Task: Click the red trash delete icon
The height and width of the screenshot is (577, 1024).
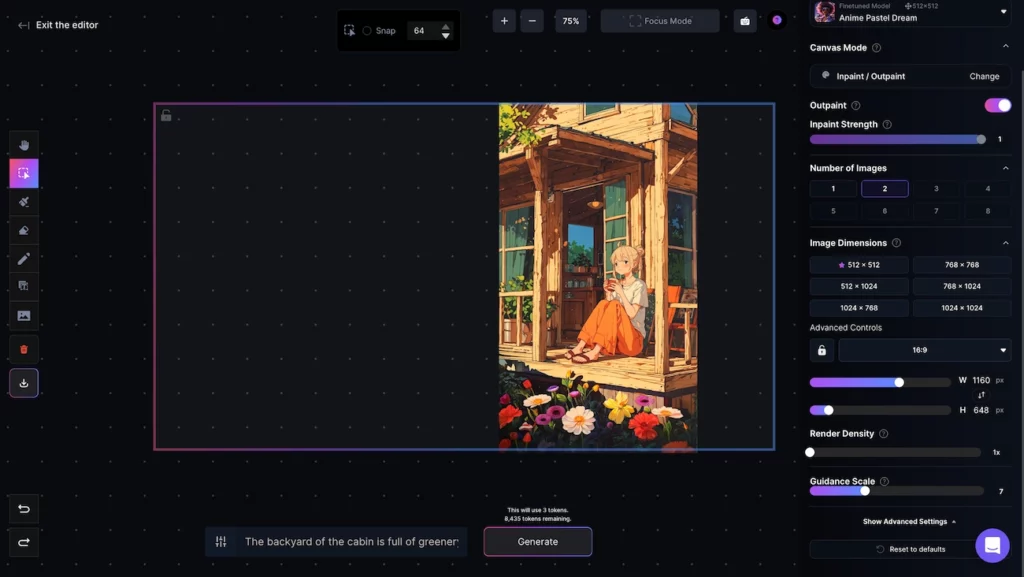Action: (x=24, y=350)
